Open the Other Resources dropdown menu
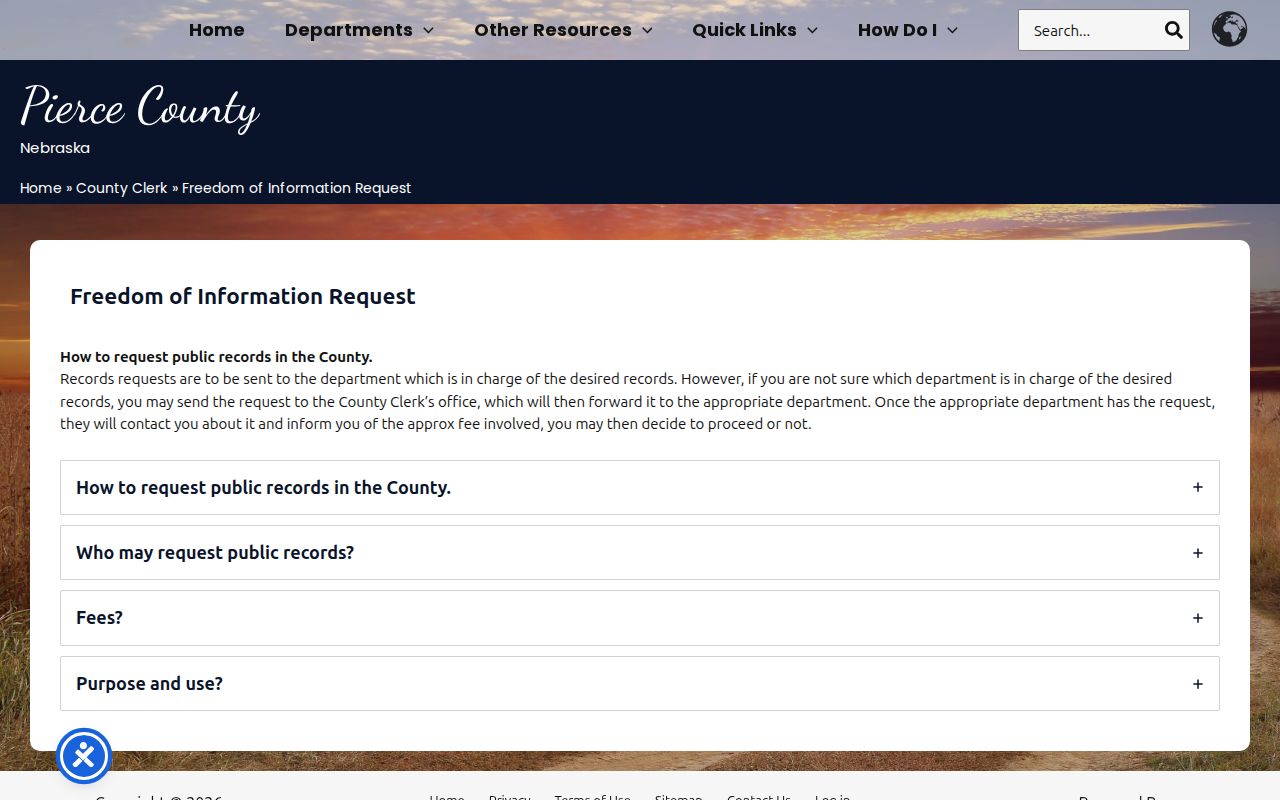 click(x=563, y=30)
